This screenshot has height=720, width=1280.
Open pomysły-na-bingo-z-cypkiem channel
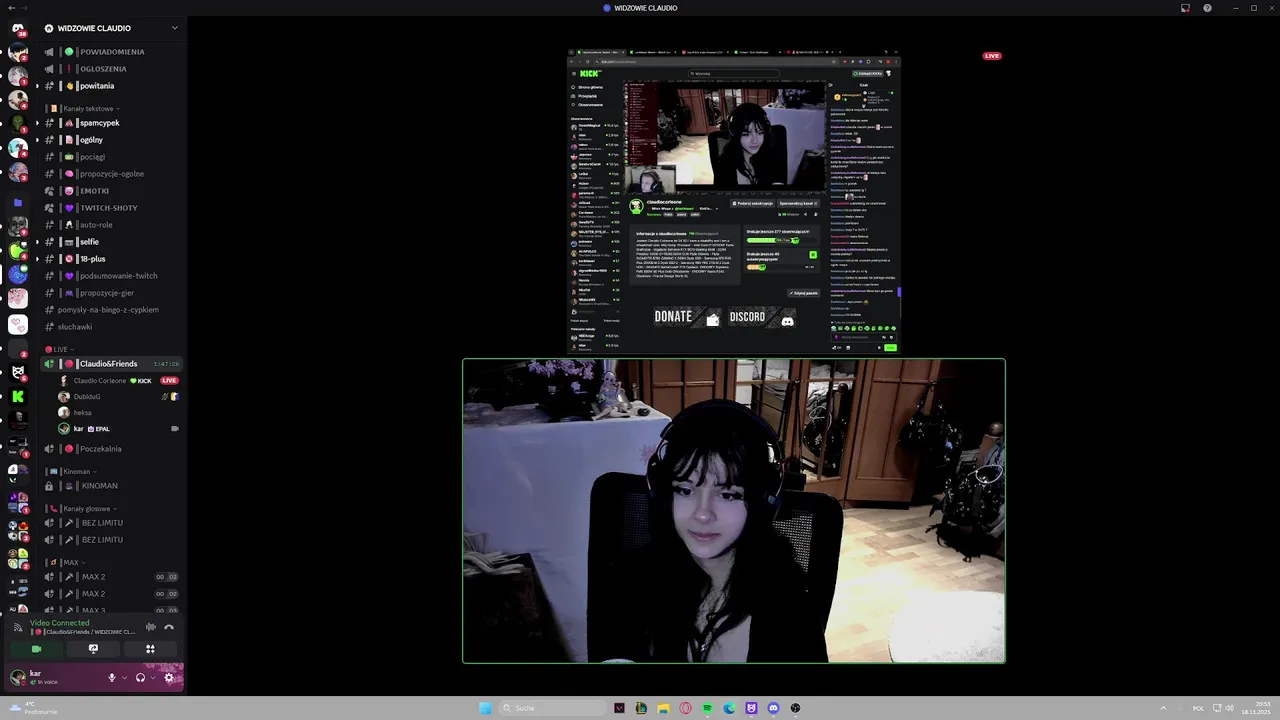[110, 310]
